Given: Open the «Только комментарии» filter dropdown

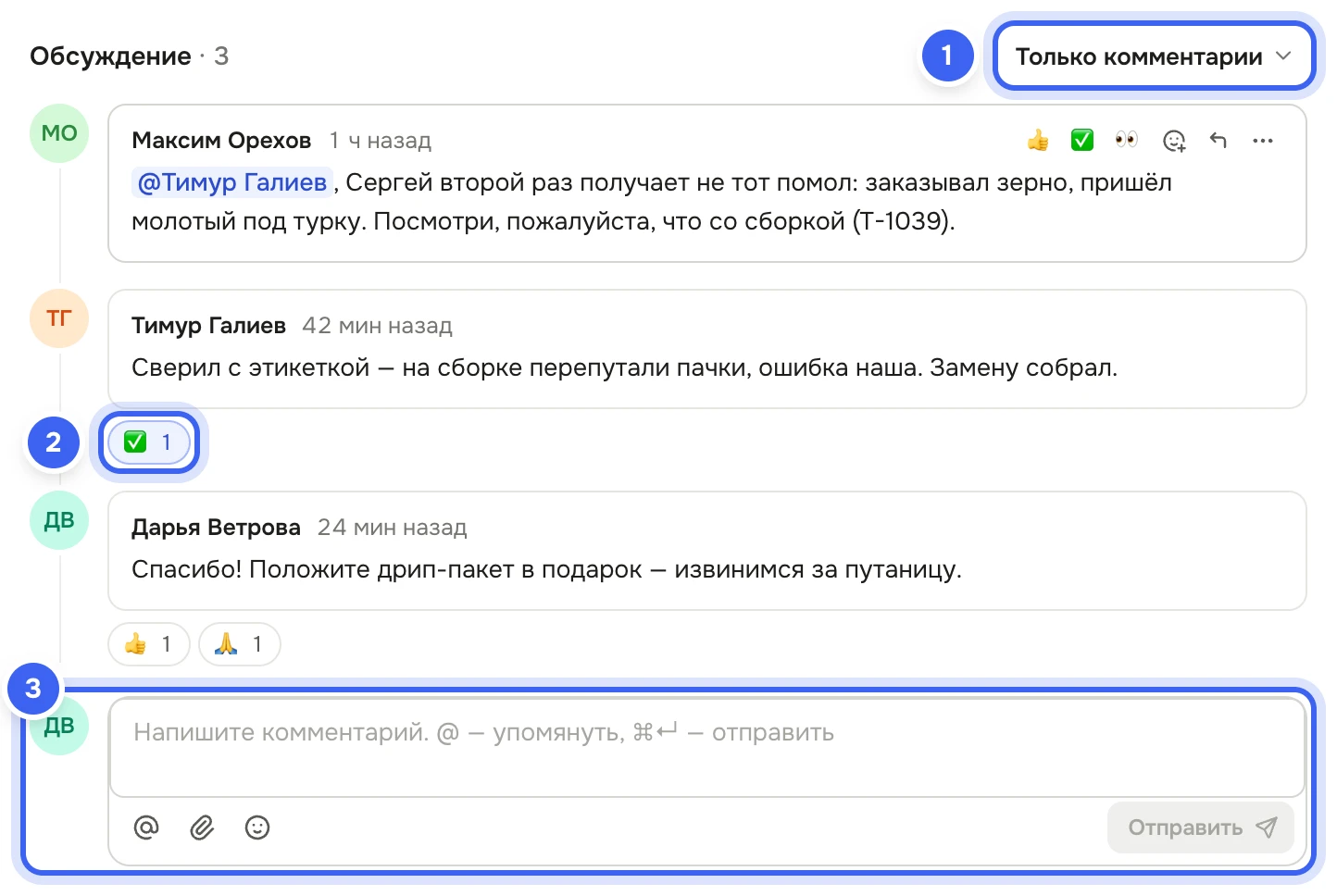Looking at the screenshot, I should point(1154,56).
